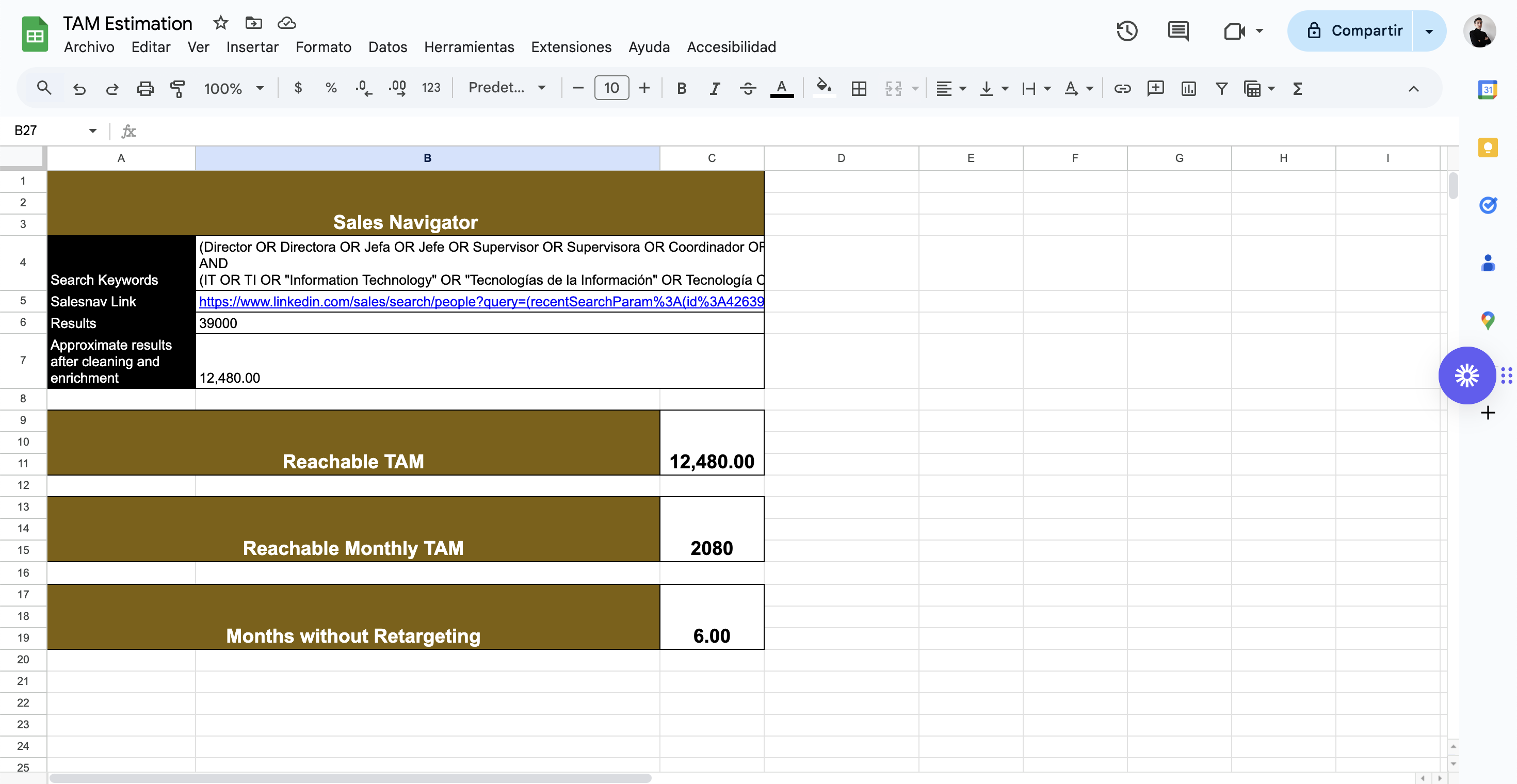Open the zoom 100% dropdown

click(x=233, y=88)
